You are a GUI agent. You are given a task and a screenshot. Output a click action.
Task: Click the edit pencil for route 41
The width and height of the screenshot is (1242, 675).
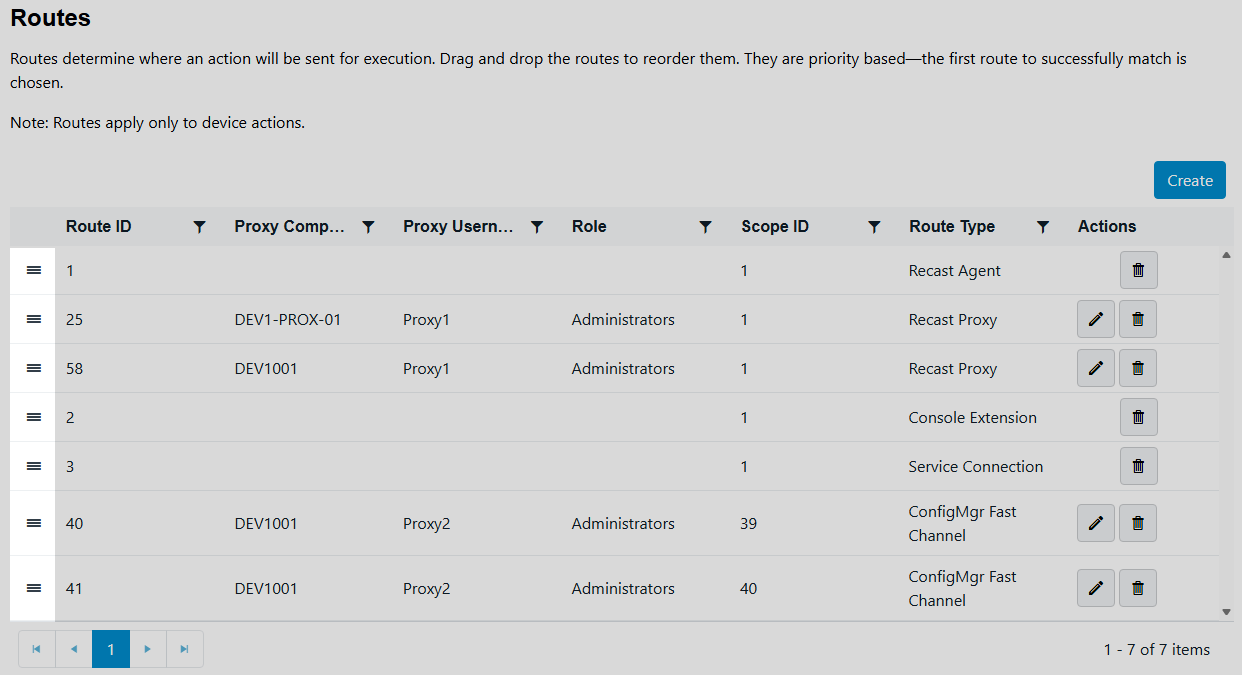1095,588
